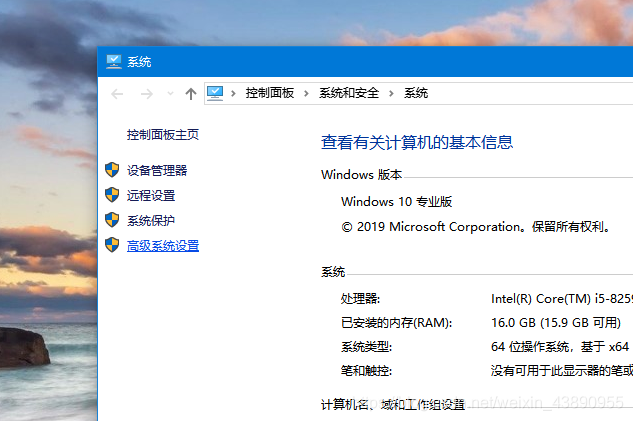This screenshot has width=633, height=421.
Task: Go up one level with the up arrow
Action: pos(191,94)
